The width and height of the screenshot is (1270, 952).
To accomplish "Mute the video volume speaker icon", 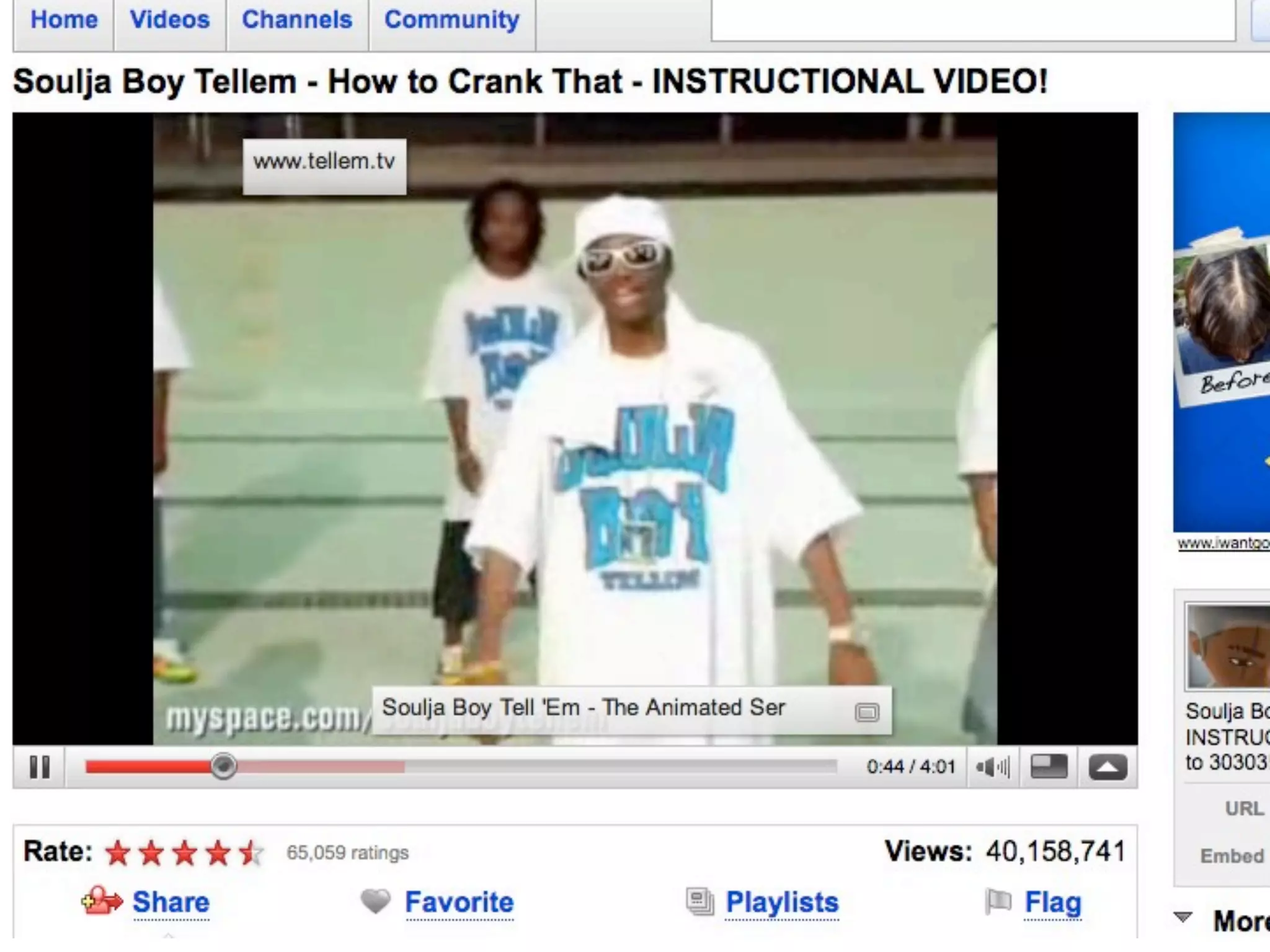I will [993, 767].
